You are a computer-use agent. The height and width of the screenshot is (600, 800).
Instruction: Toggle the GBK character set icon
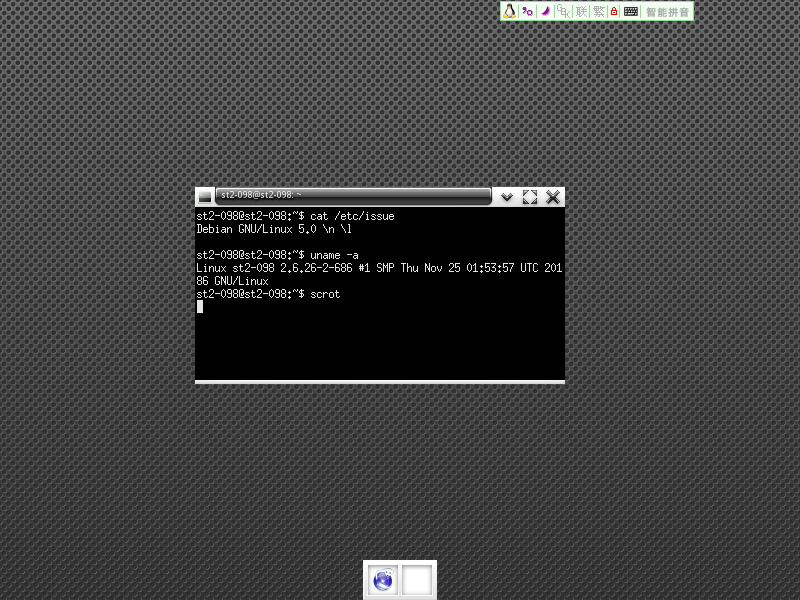click(563, 11)
